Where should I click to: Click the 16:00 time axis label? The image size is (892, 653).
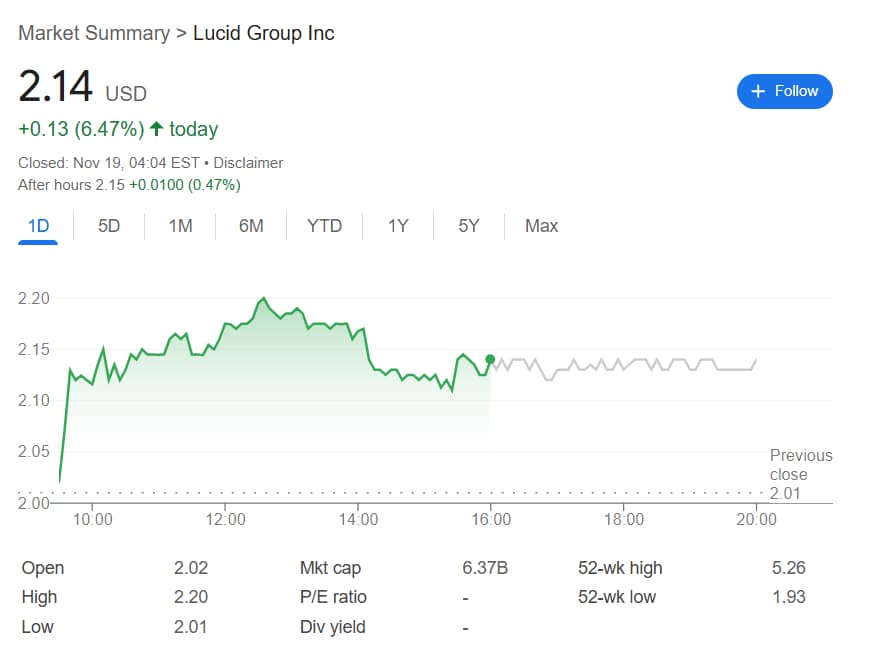[x=491, y=519]
